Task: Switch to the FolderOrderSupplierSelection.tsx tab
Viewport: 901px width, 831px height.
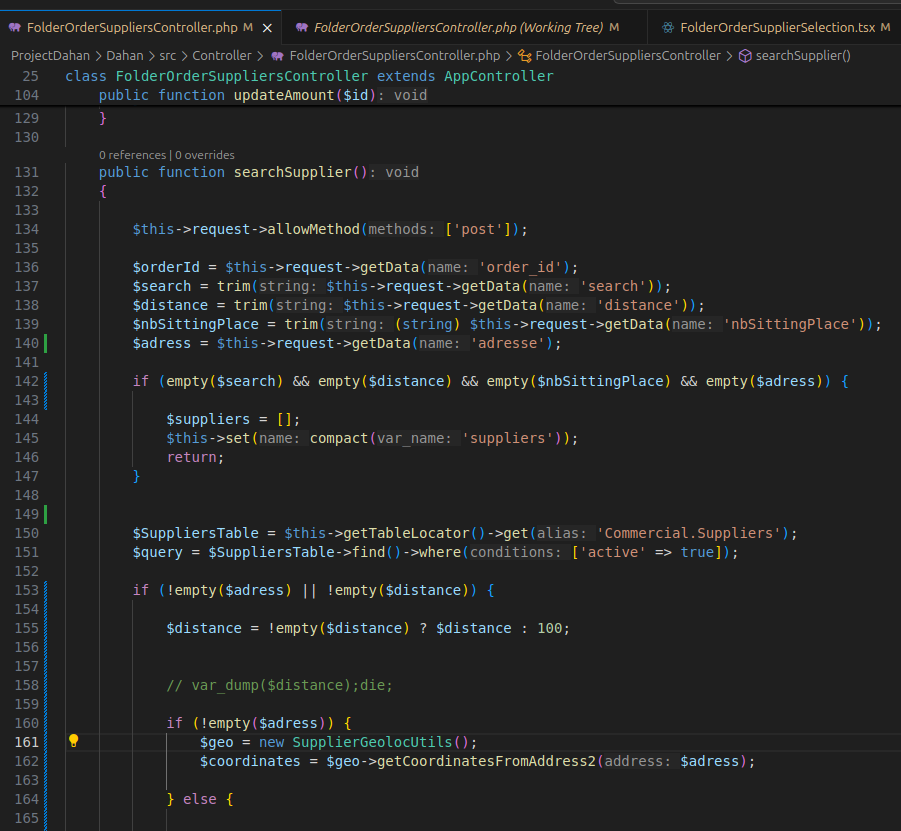Action: (x=776, y=27)
